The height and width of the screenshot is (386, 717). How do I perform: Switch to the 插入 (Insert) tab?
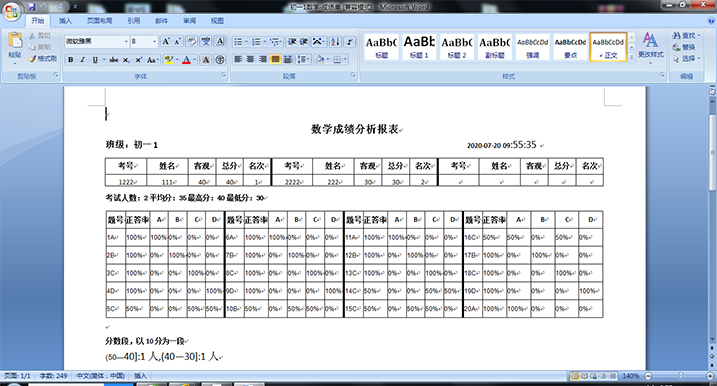point(65,21)
